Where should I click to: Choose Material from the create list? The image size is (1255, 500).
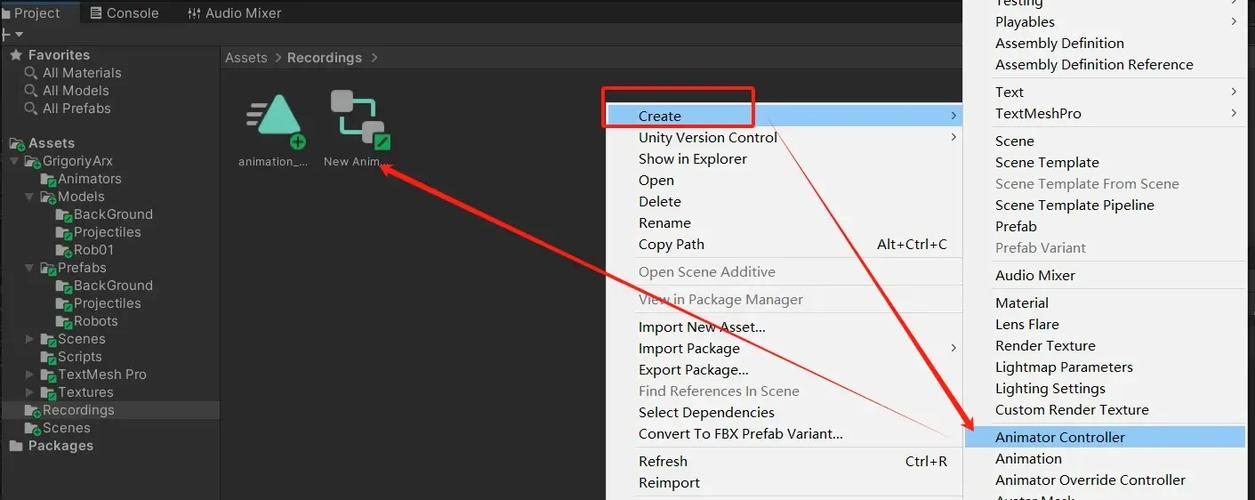tap(1021, 303)
